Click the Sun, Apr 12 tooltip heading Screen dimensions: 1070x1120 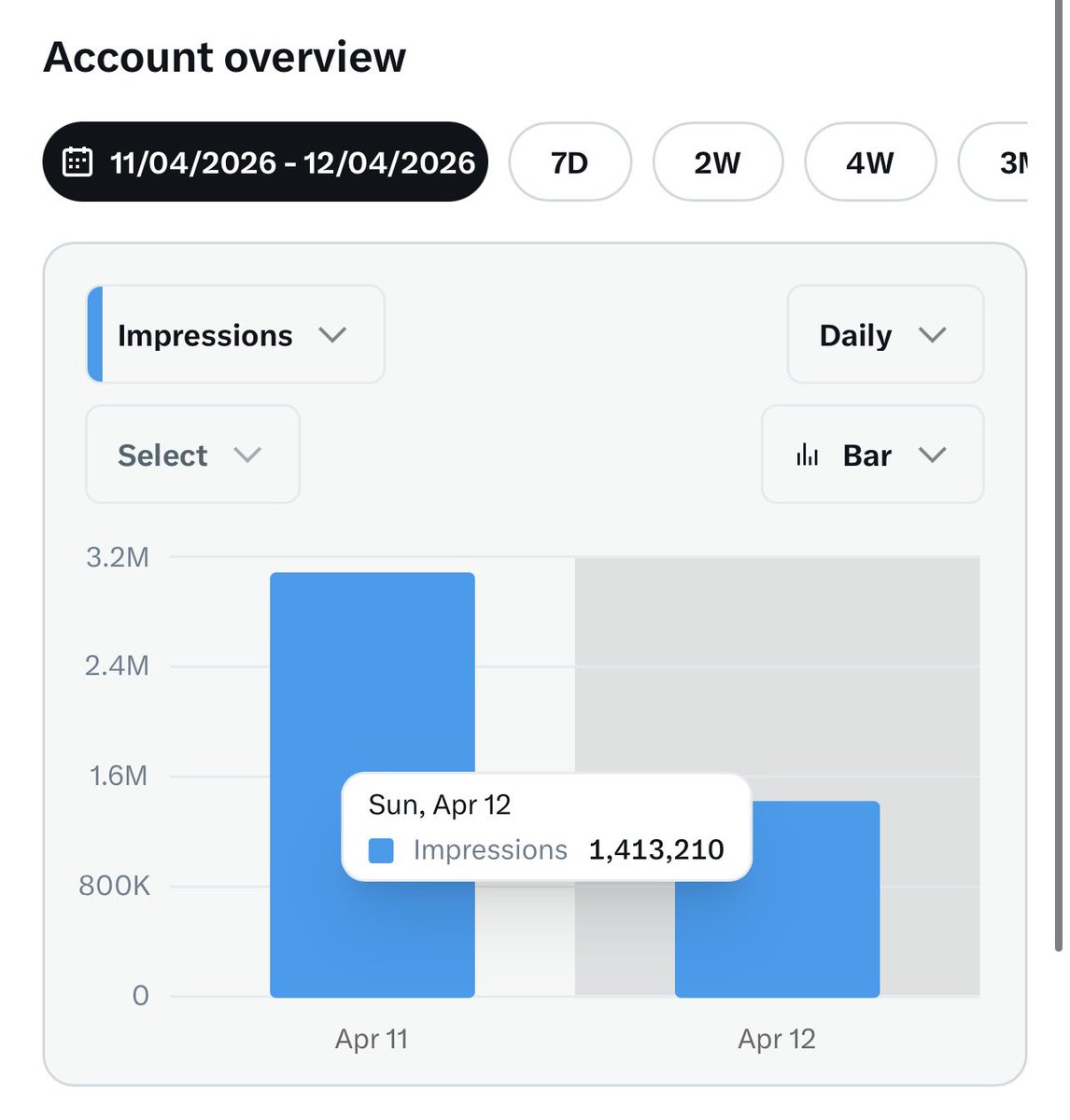(x=440, y=805)
